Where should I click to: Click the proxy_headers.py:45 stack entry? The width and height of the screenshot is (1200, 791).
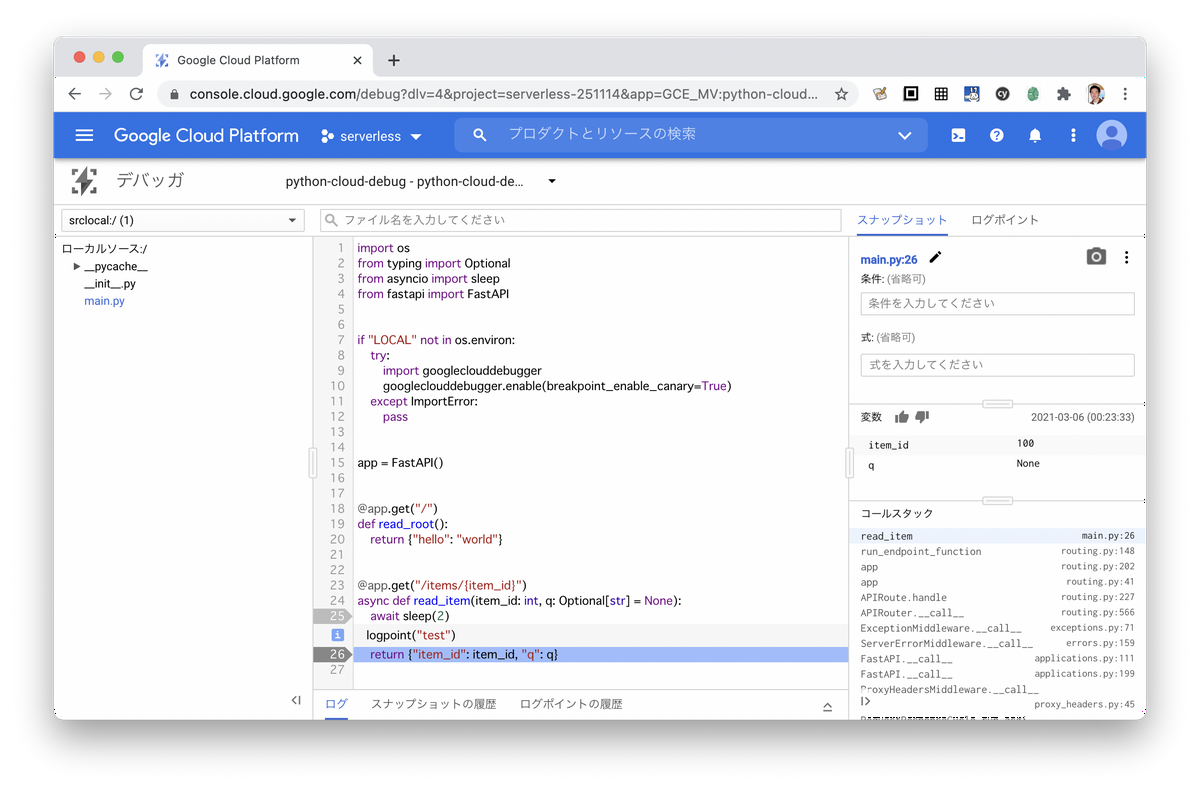coord(1084,705)
